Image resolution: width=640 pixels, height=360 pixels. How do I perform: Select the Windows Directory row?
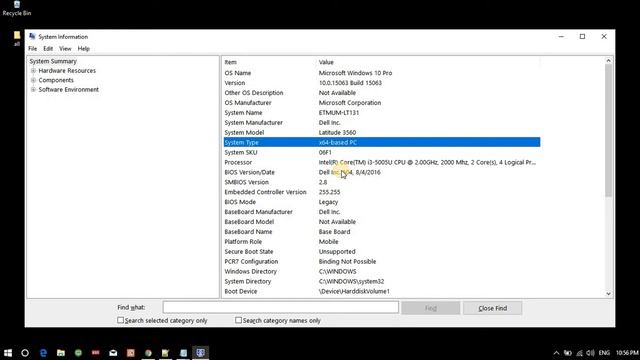[x=382, y=271]
